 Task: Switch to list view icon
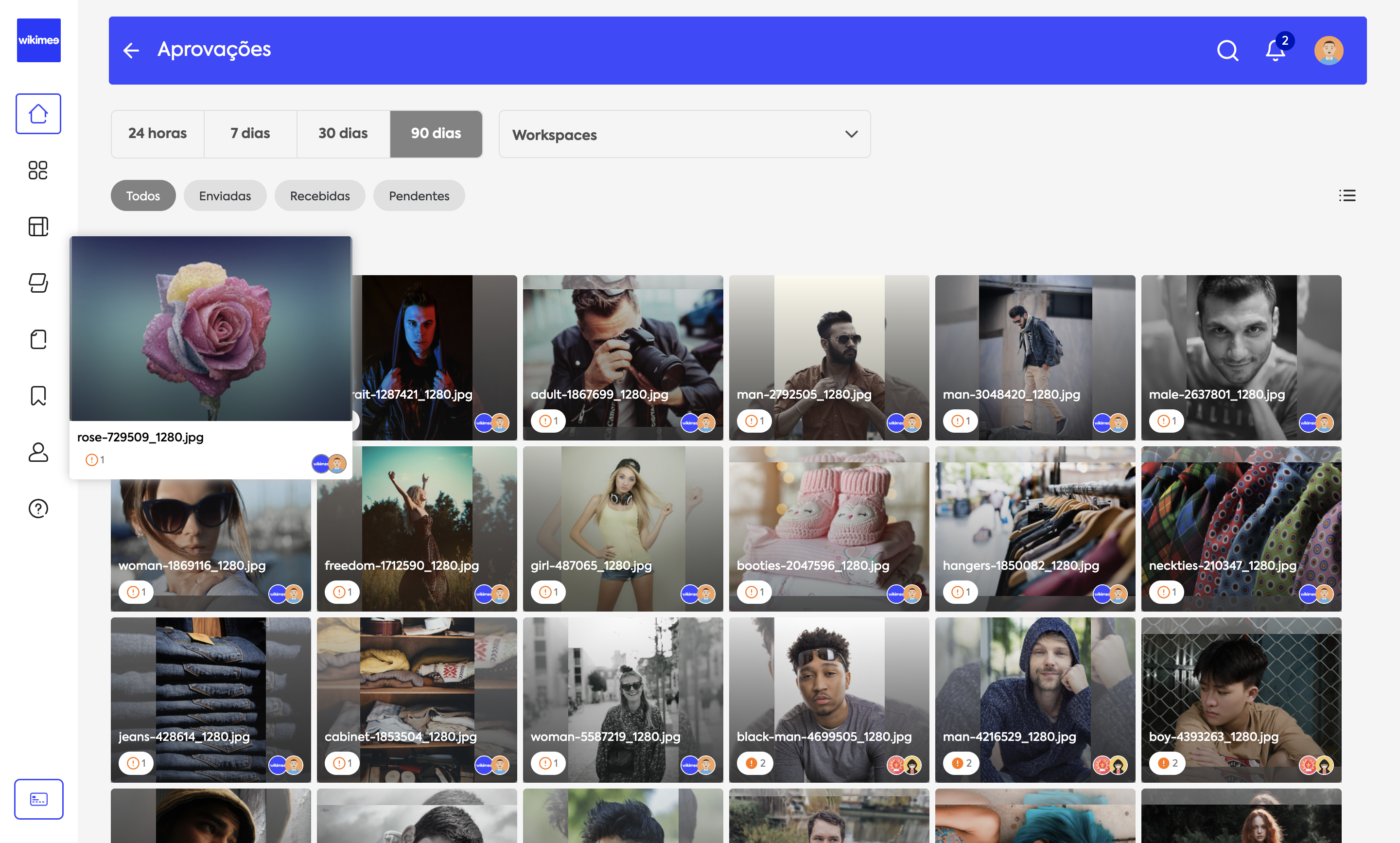click(1347, 195)
